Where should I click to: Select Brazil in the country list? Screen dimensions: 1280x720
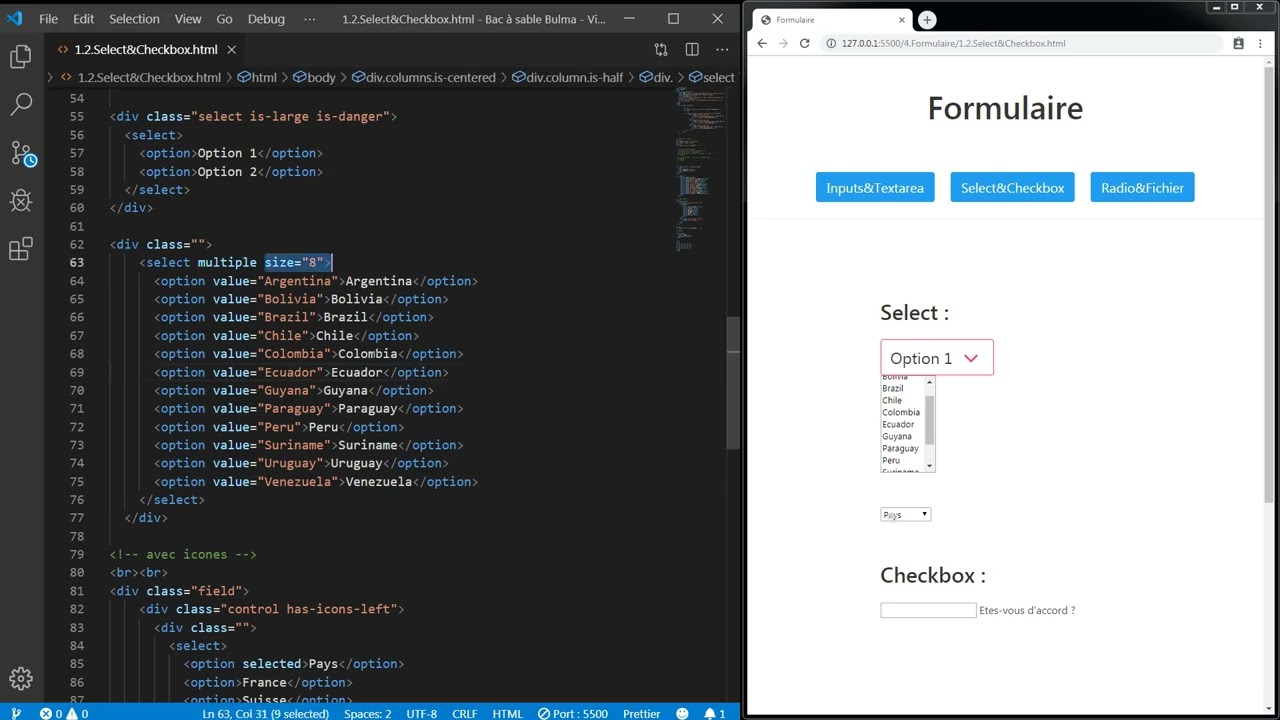click(x=893, y=388)
